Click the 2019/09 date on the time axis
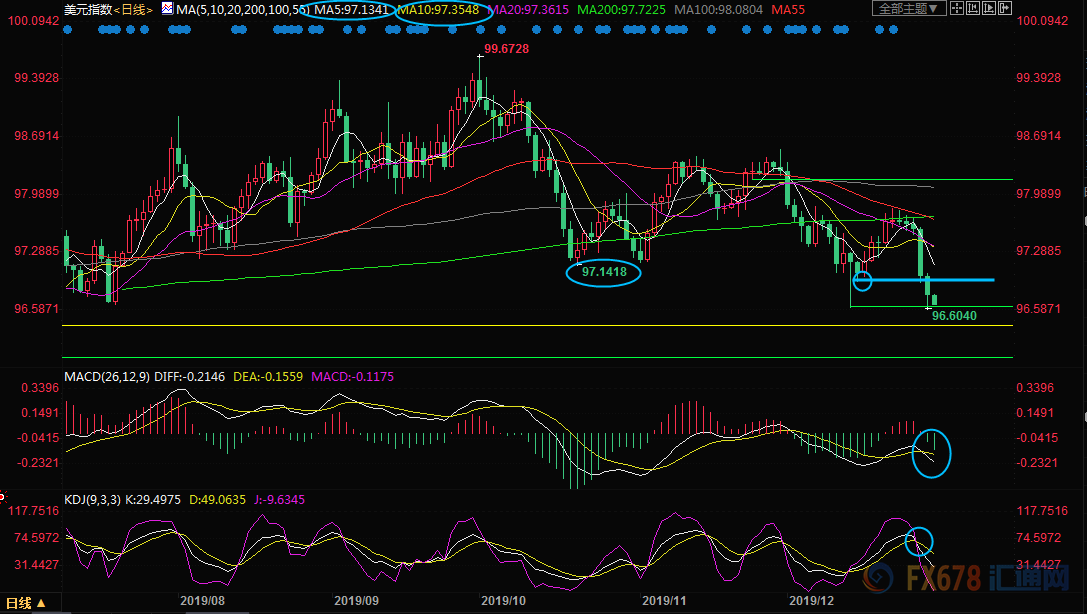This screenshot has height=614, width=1087. click(356, 600)
